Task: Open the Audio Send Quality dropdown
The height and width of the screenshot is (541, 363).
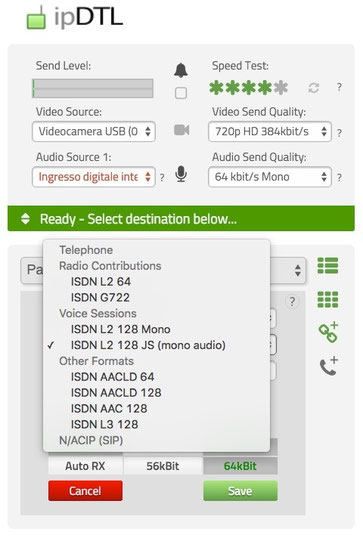Action: (x=270, y=177)
